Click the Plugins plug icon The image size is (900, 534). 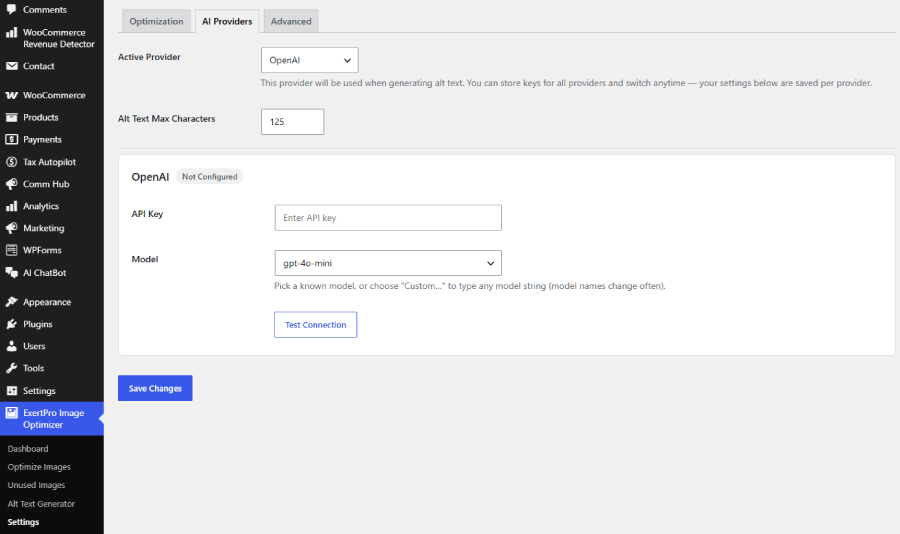(11, 324)
